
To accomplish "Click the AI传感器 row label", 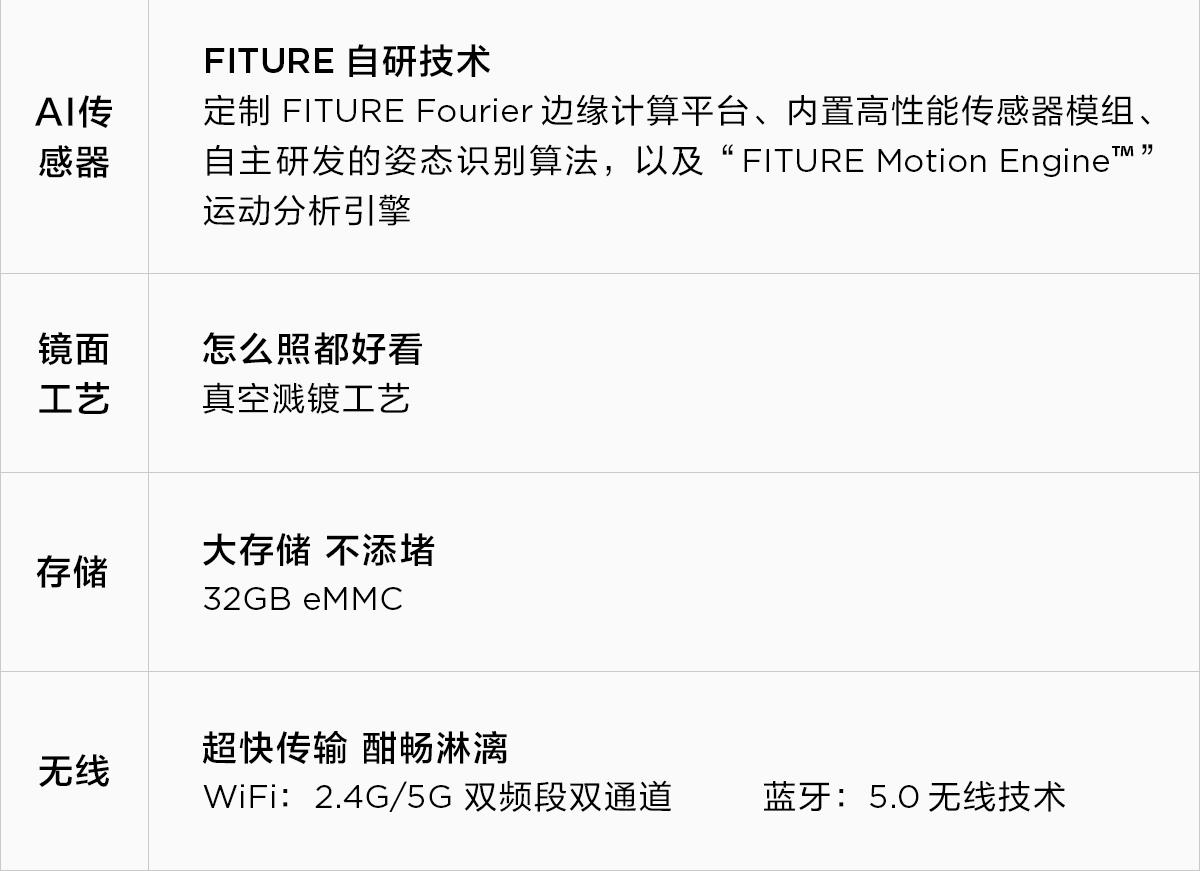I will (x=74, y=137).
